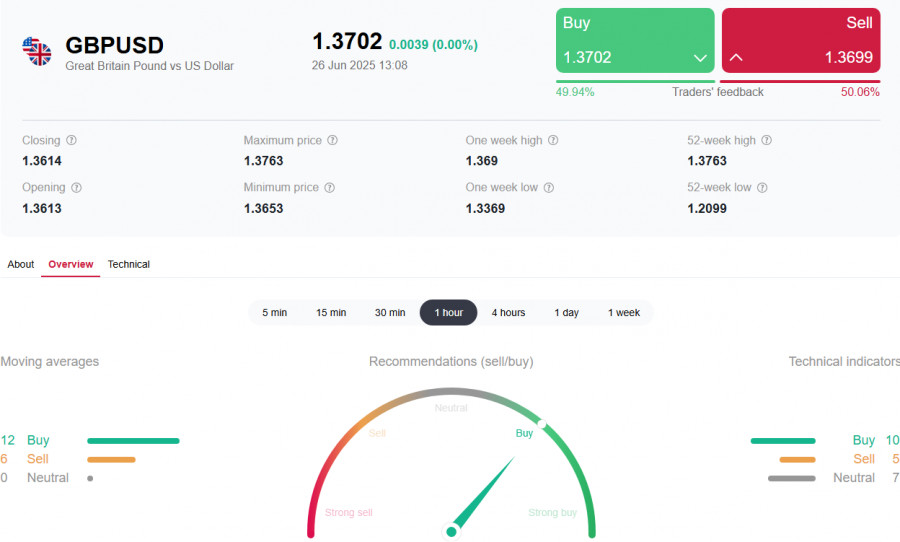Open help icon next to One week low
The image size is (900, 542).
(549, 188)
